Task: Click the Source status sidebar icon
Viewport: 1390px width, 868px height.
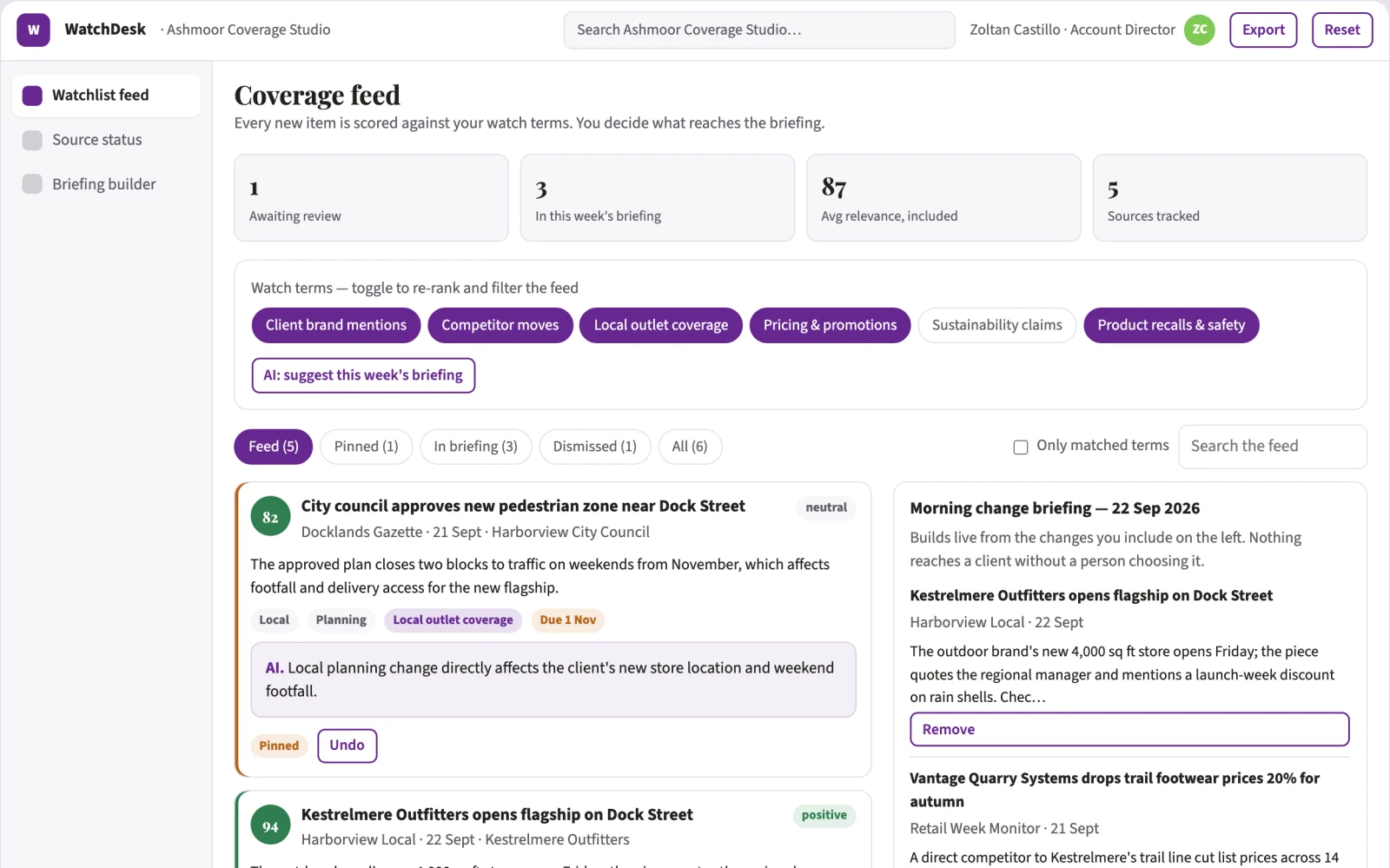Action: [x=32, y=140]
